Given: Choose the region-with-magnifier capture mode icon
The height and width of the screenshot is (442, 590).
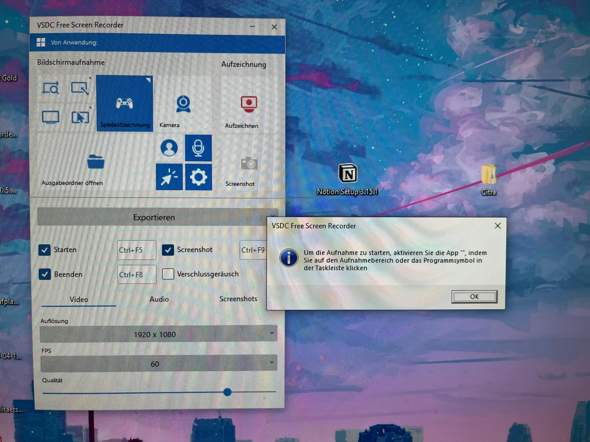Looking at the screenshot, I should click(50, 88).
